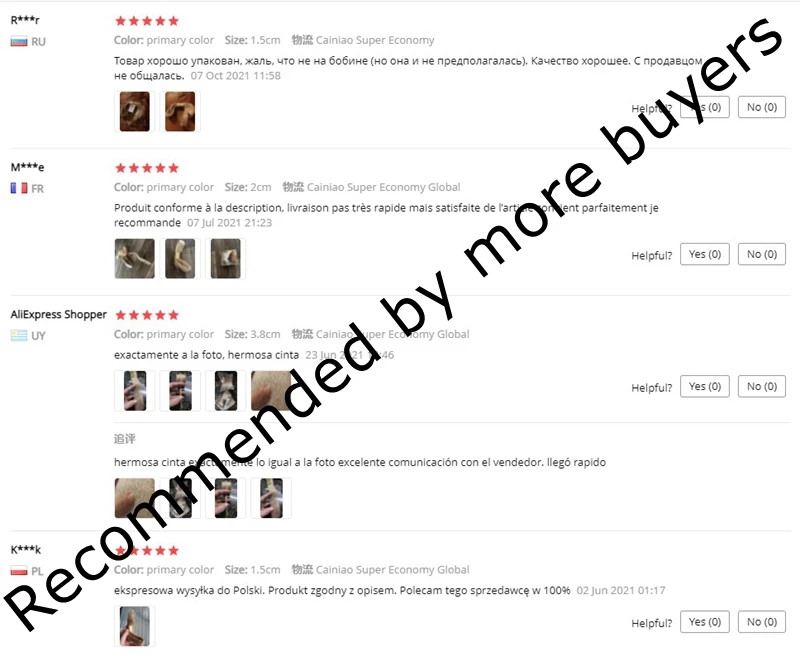Open the single photo in K***k's review

[135, 626]
